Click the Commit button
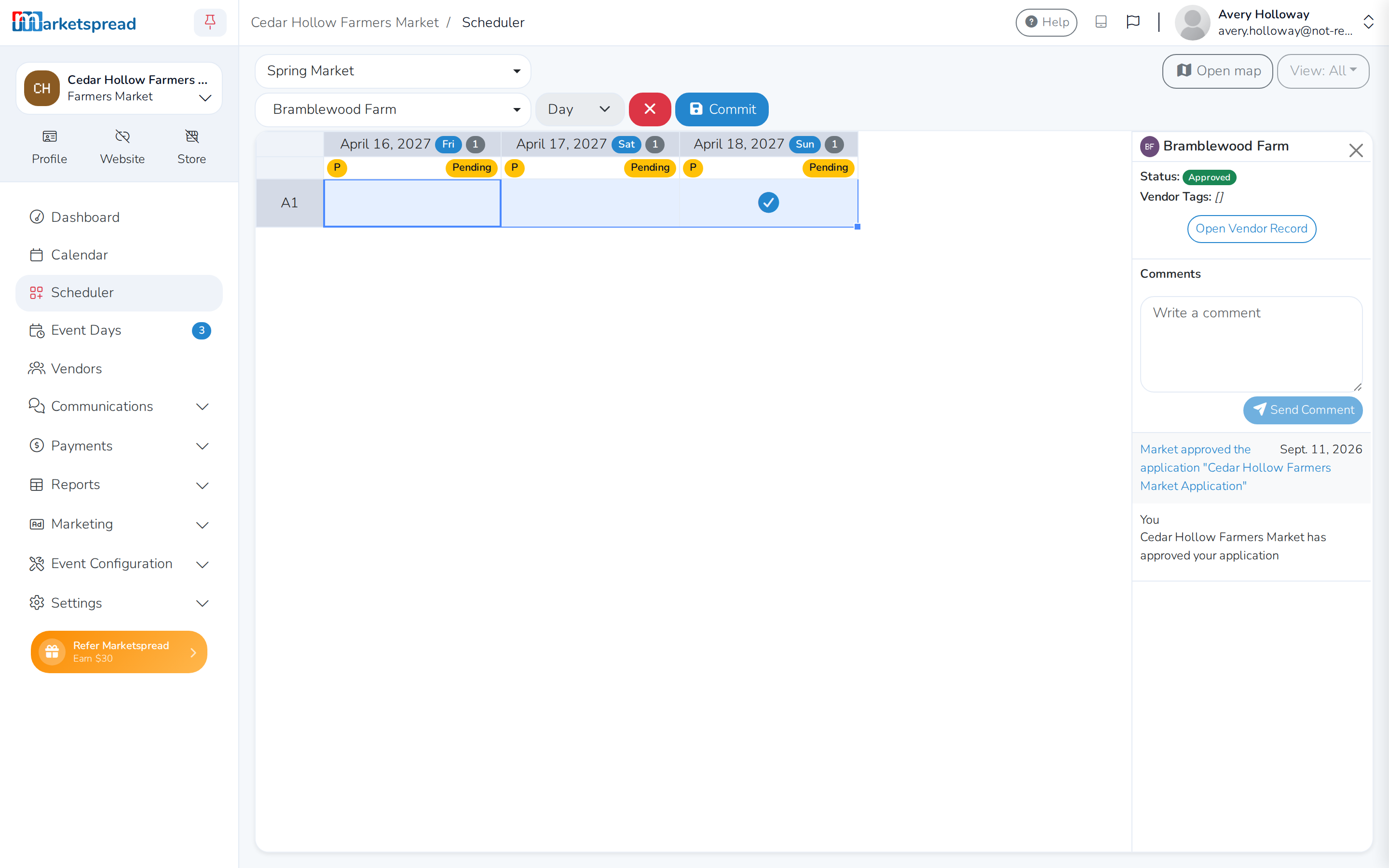The width and height of the screenshot is (1389, 868). point(722,109)
